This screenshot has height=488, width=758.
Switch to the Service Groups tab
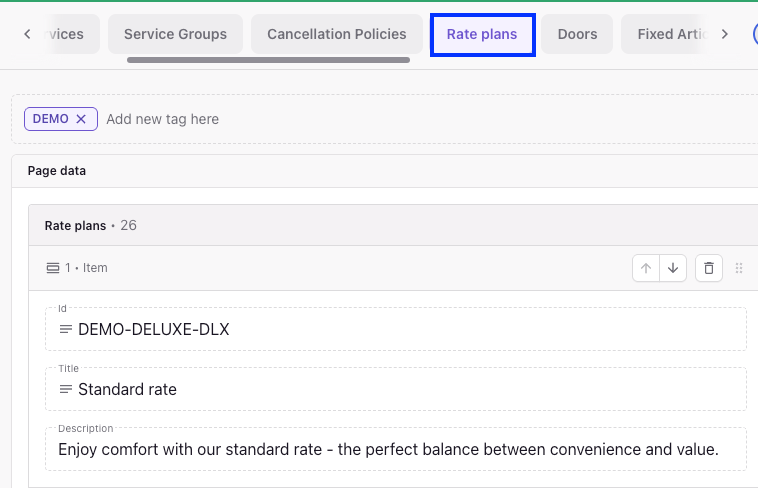click(x=175, y=34)
